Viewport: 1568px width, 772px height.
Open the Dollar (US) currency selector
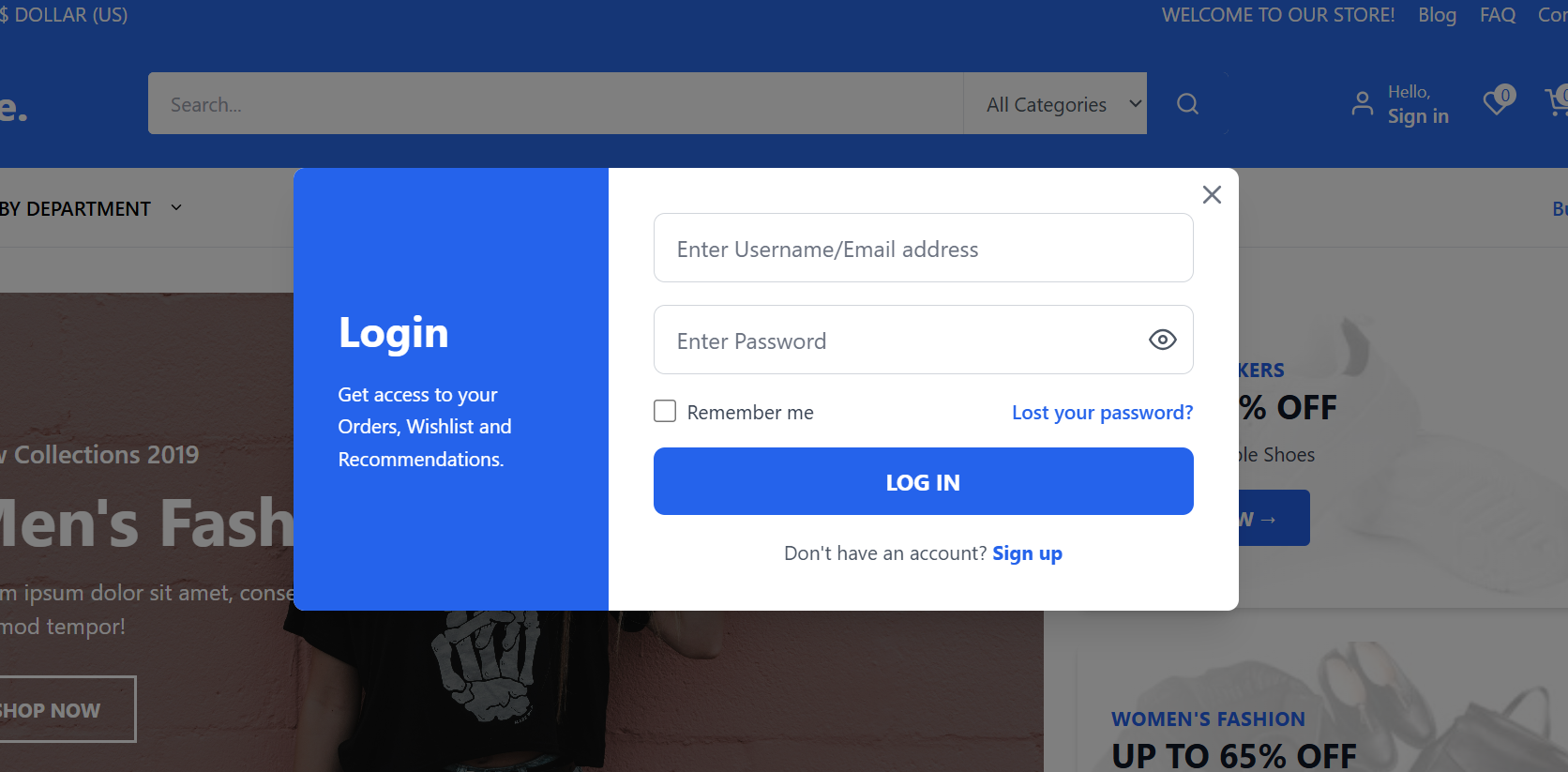click(x=66, y=15)
